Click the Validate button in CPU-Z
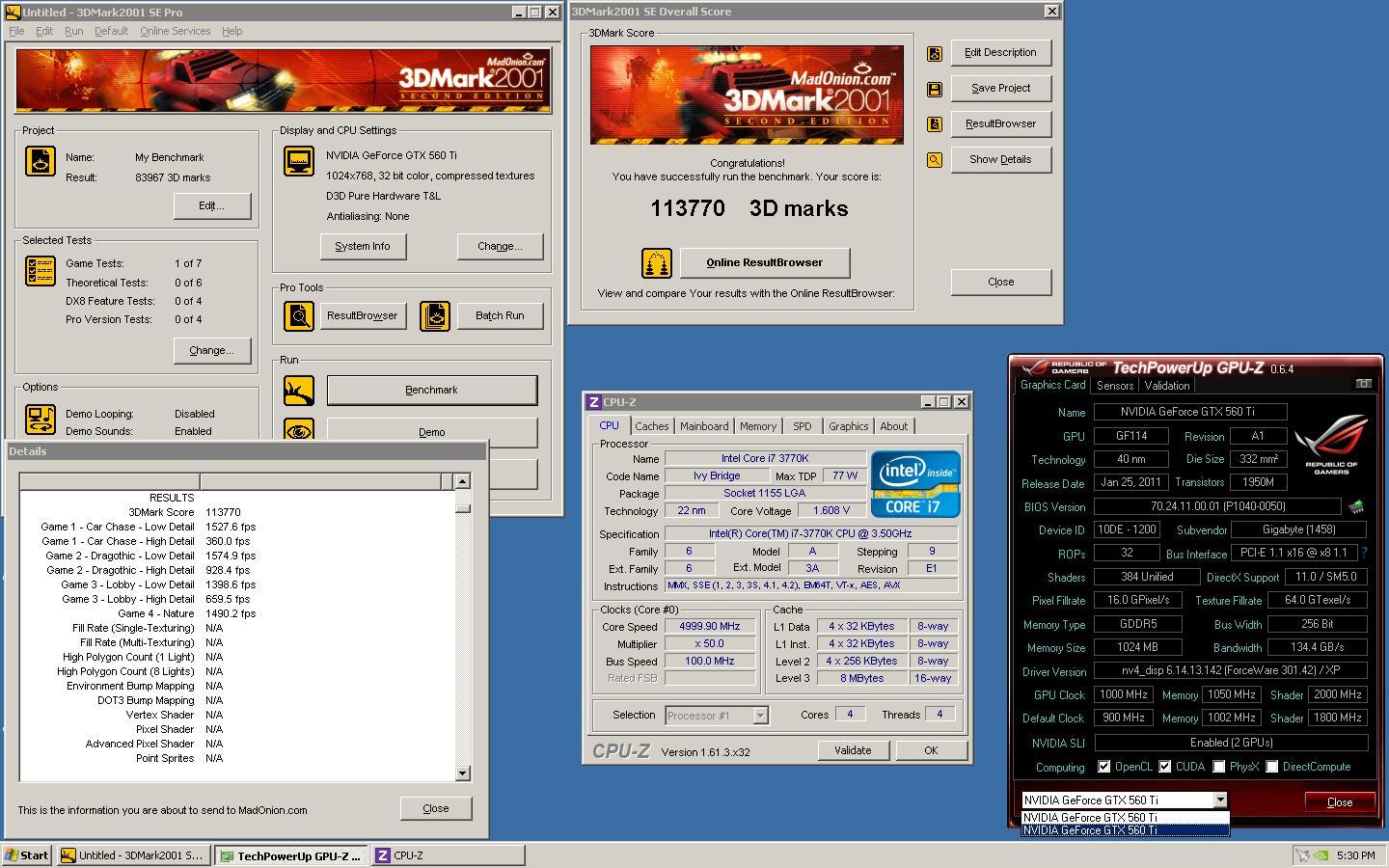This screenshot has width=1389, height=868. [x=853, y=750]
